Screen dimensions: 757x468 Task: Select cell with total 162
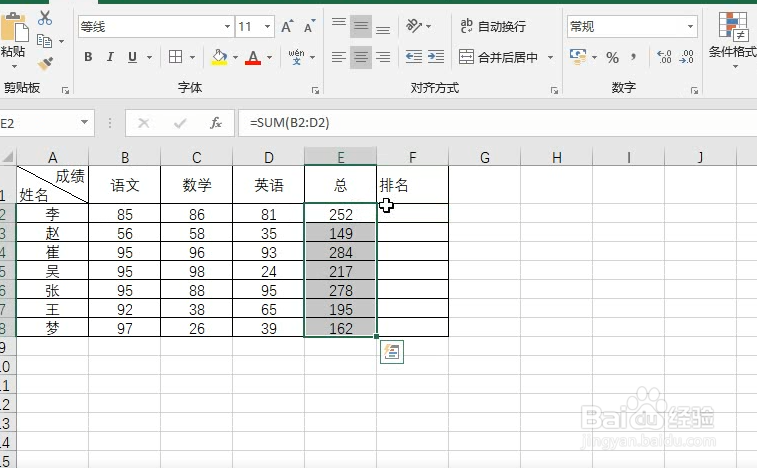point(340,328)
